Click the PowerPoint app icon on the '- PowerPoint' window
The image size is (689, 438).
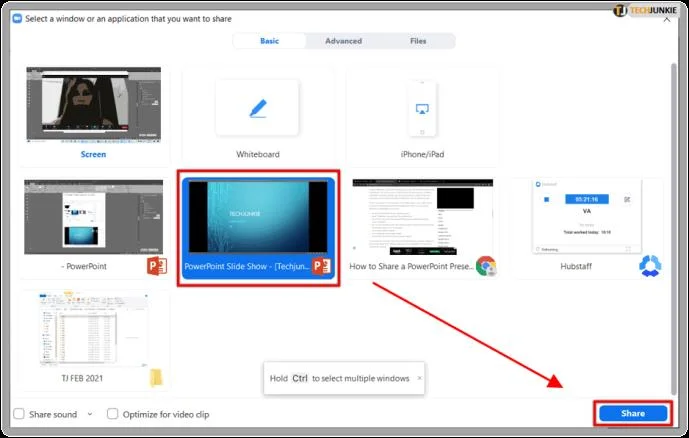tap(157, 266)
